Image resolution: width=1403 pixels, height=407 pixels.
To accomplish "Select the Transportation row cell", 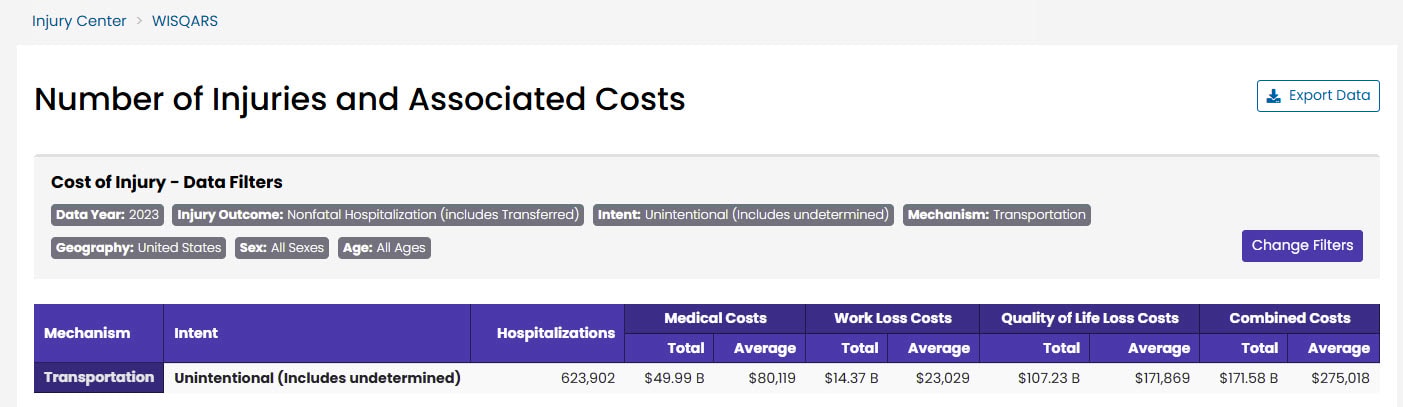I will 99,378.
